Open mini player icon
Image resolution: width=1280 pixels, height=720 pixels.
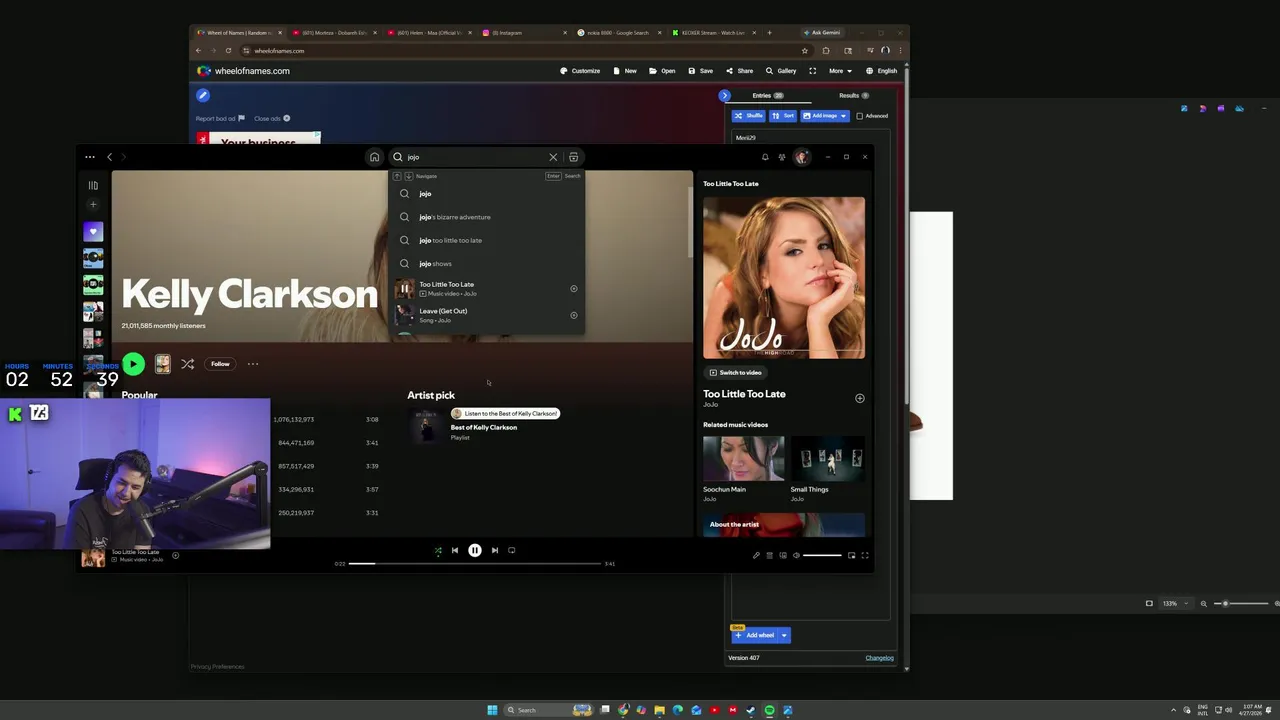(x=851, y=555)
